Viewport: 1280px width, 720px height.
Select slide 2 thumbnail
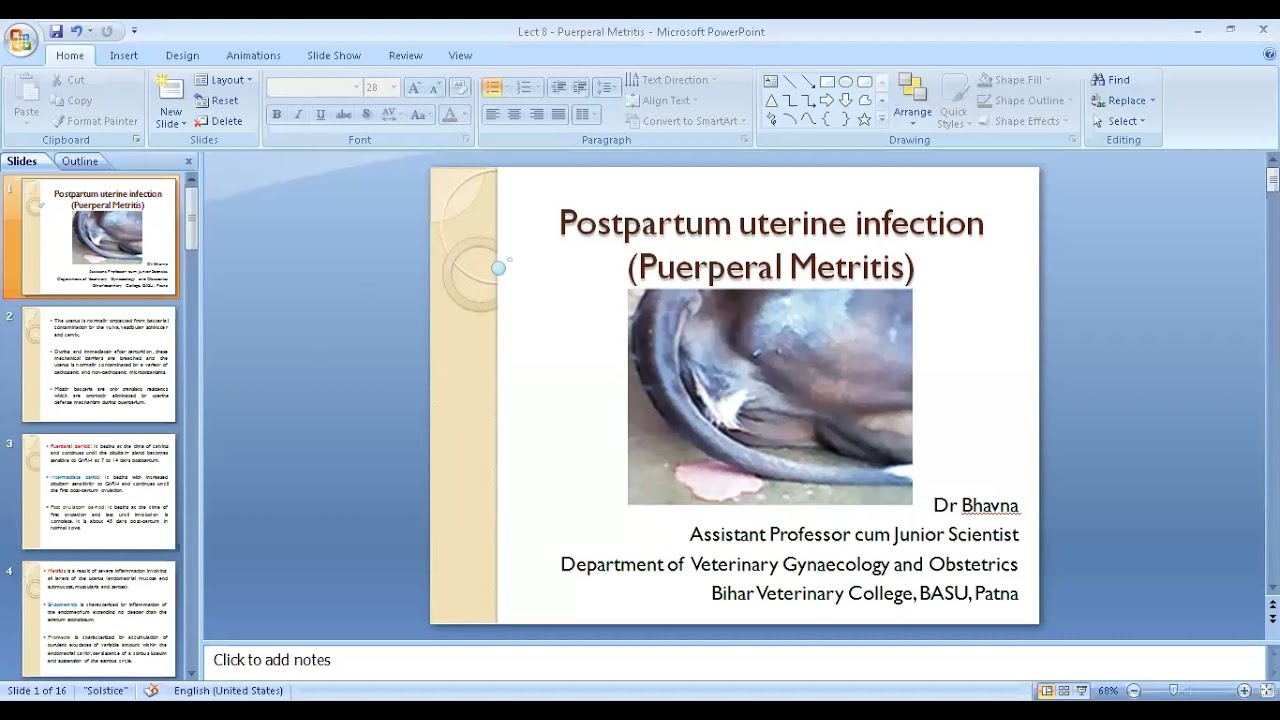[x=99, y=365]
